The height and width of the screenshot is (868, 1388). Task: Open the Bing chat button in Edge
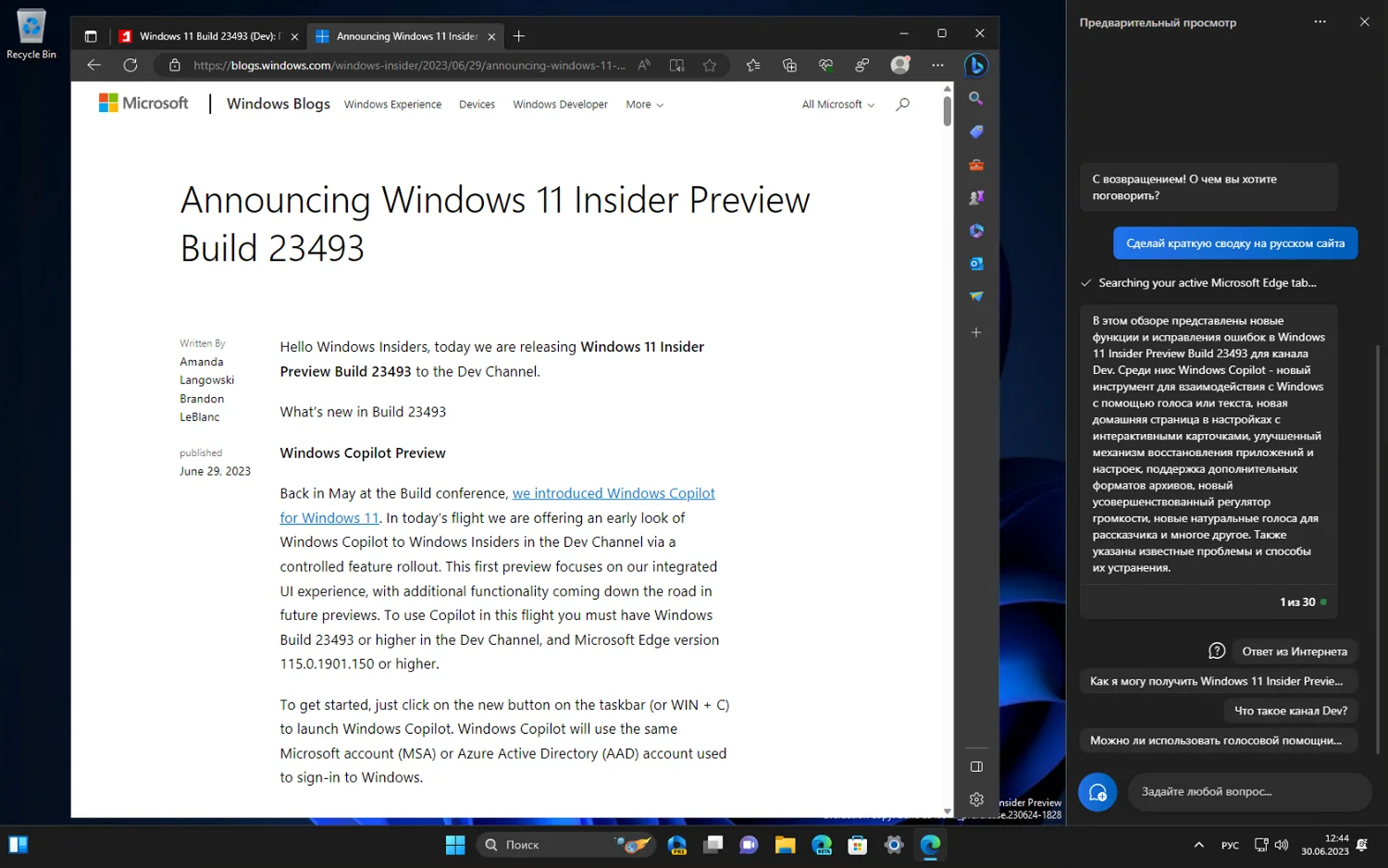point(975,65)
